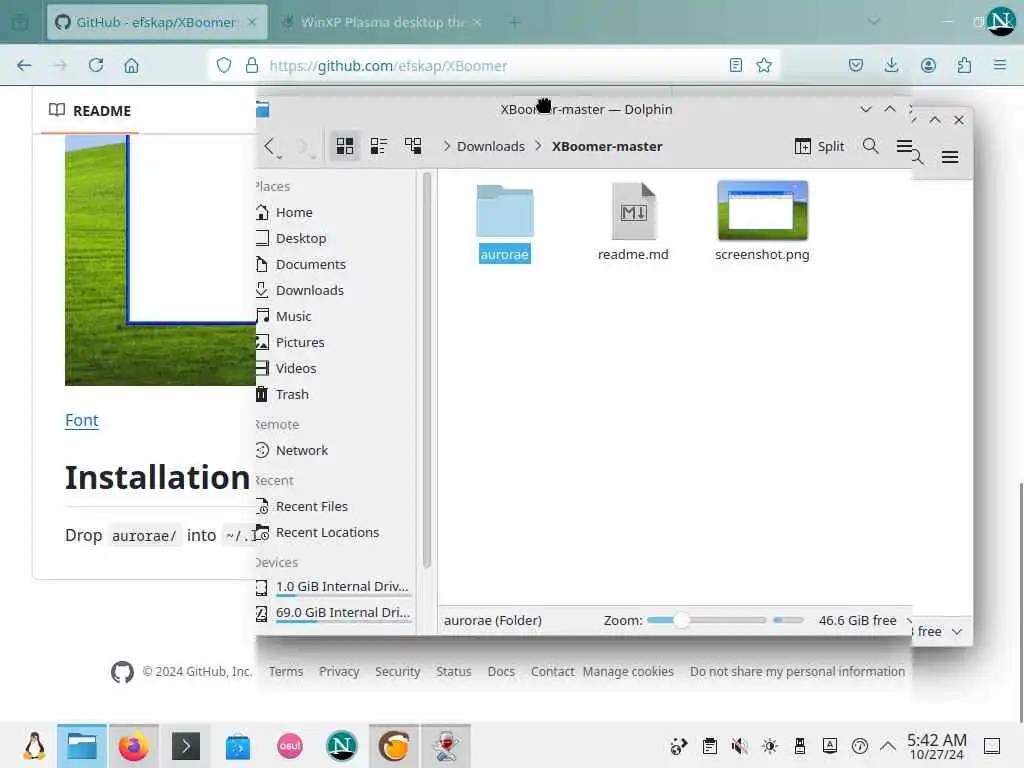
Task: Expand hidden system tray icons
Action: click(888, 746)
